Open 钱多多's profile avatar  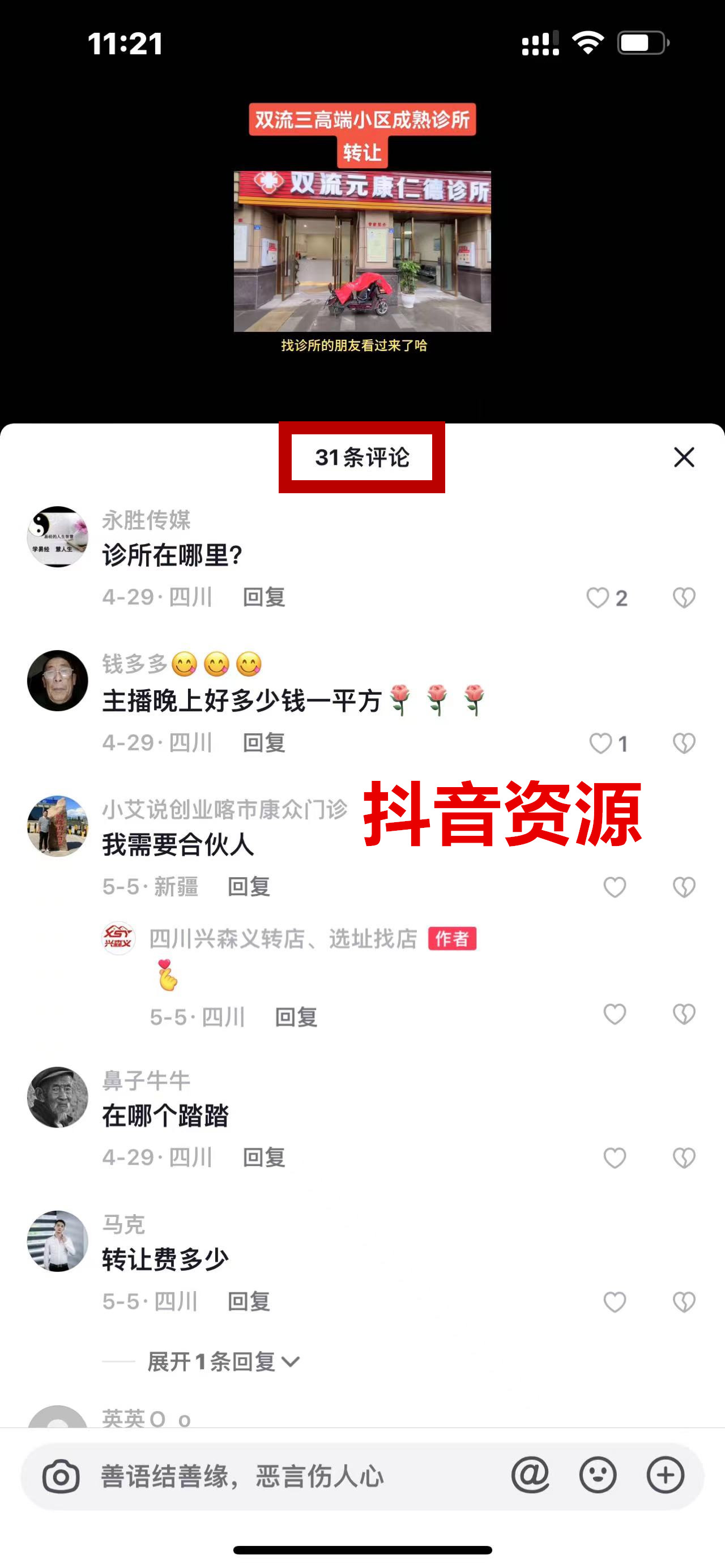click(x=58, y=681)
